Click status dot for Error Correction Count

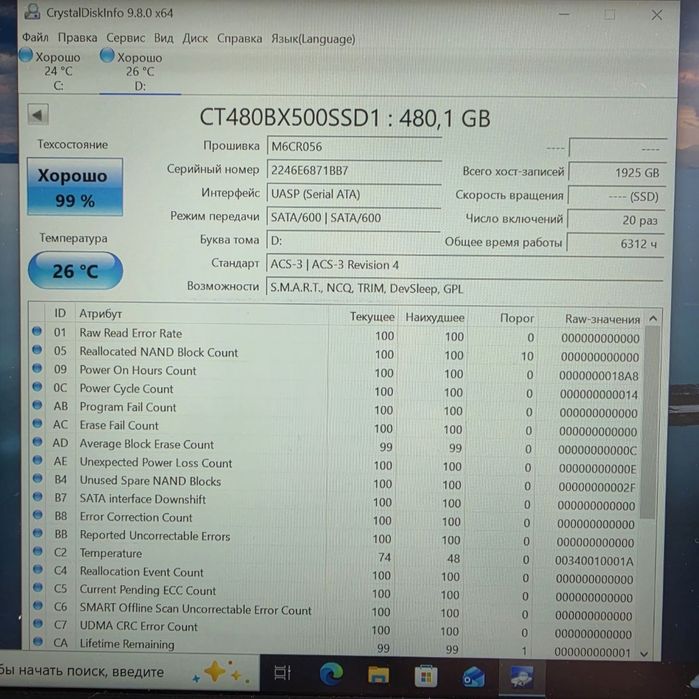tap(38, 514)
